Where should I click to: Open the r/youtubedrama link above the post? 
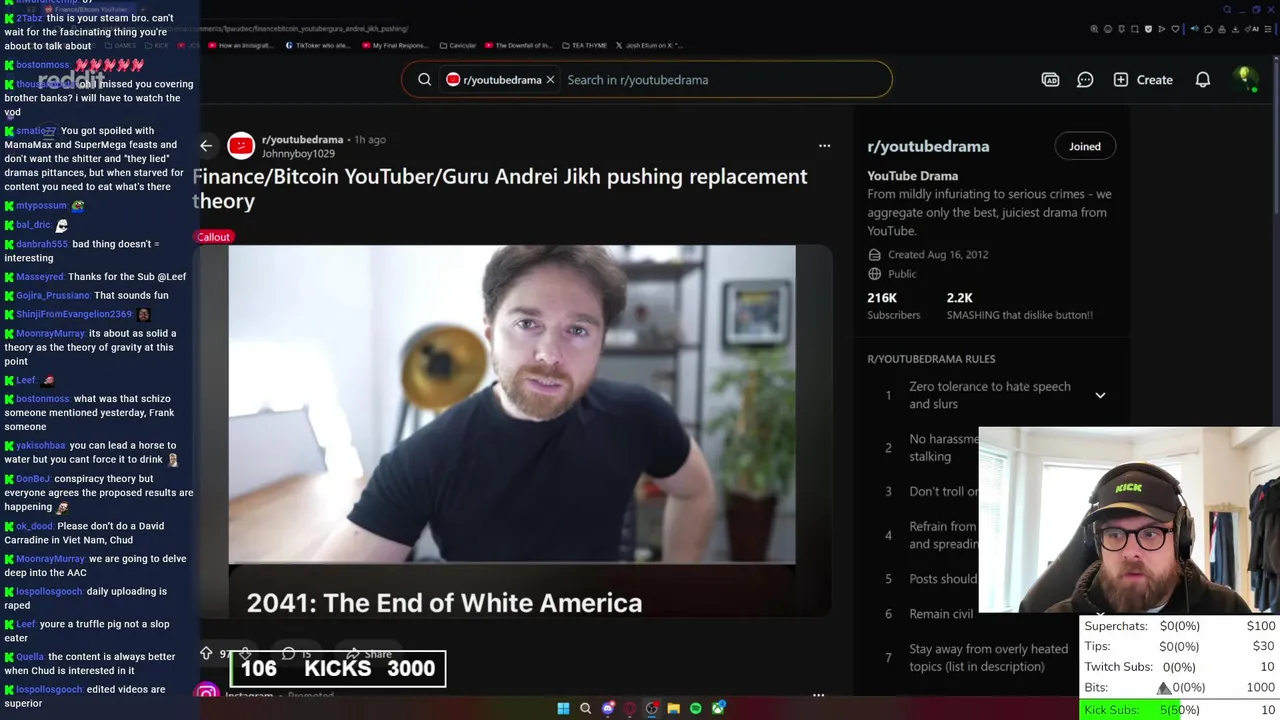tap(302, 140)
